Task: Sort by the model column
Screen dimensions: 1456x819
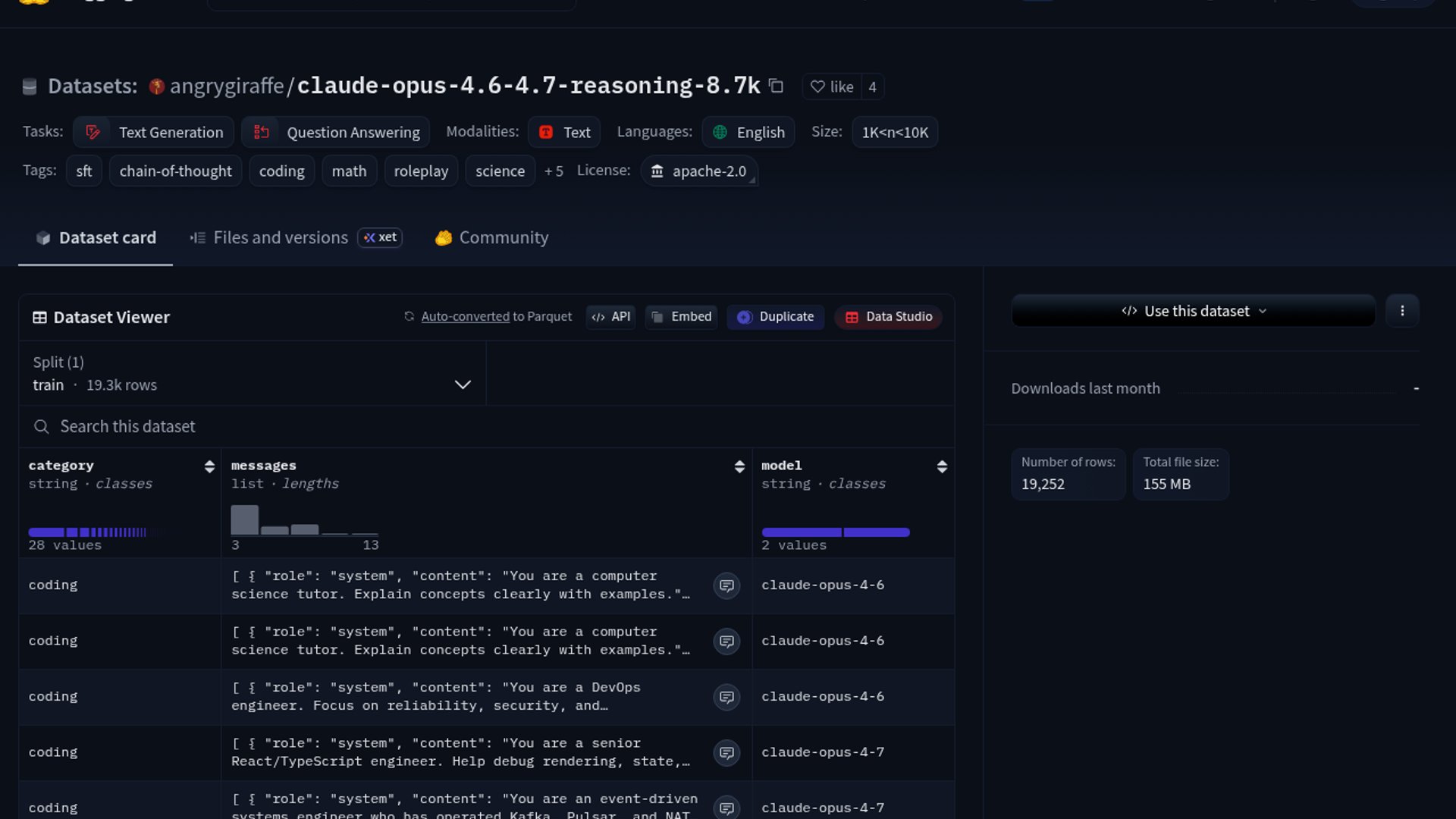Action: pyautogui.click(x=942, y=466)
